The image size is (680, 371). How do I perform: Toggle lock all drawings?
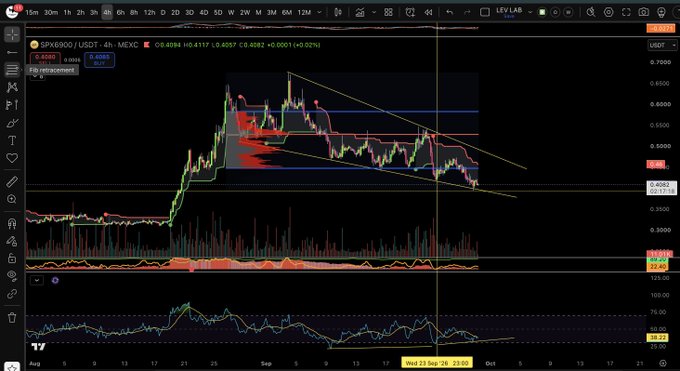click(x=12, y=258)
